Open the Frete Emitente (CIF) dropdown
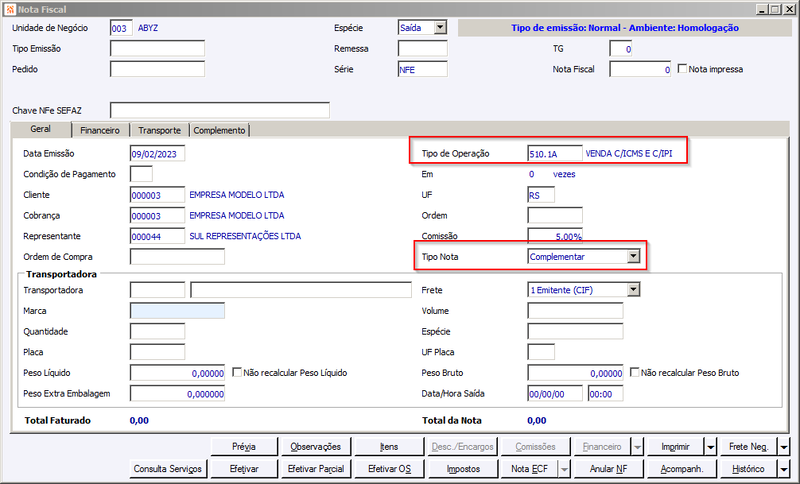Viewport: 800px width, 484px height. pyautogui.click(x=633, y=290)
